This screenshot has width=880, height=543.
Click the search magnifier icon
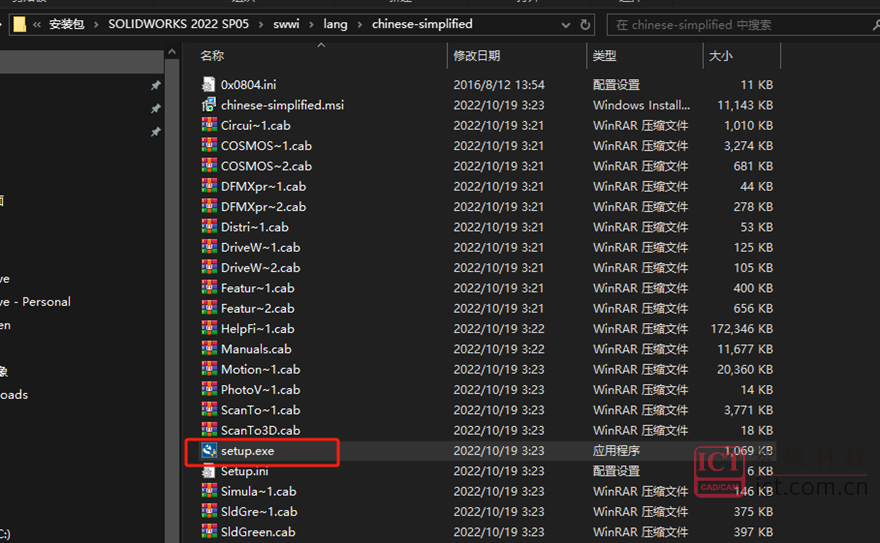876,25
